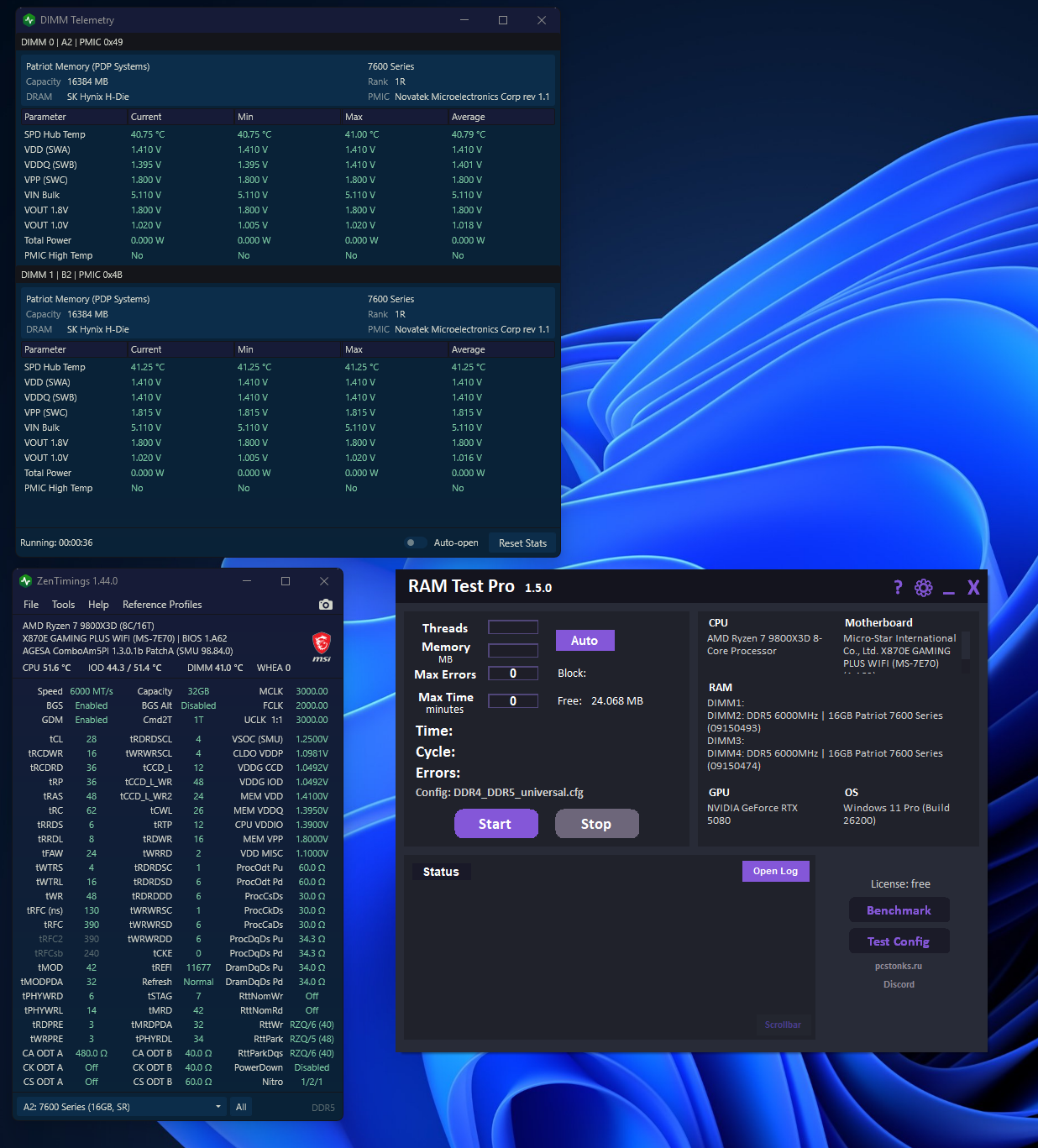
Task: Open the Discord link
Action: [899, 984]
